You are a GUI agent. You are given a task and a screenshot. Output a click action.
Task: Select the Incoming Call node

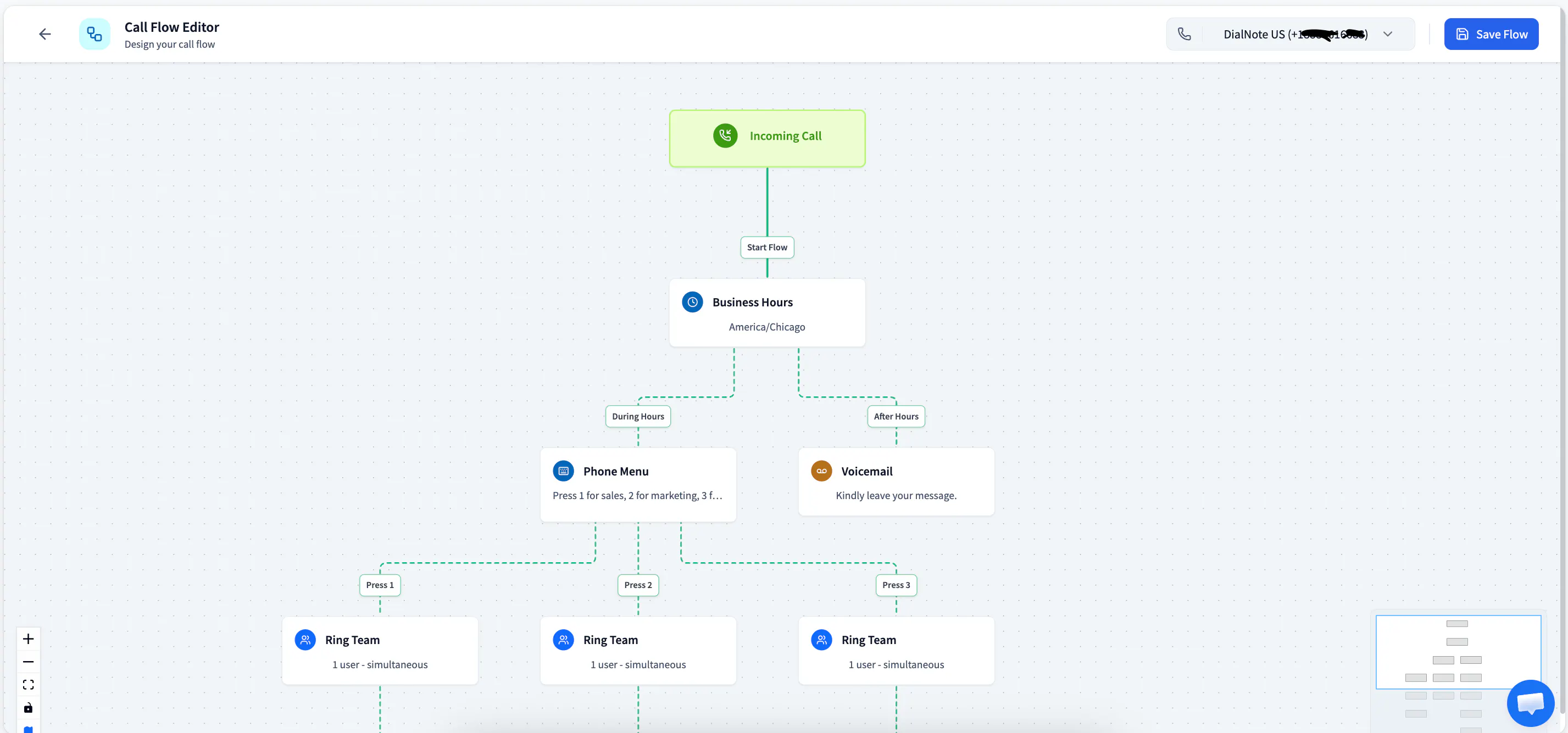click(x=767, y=138)
